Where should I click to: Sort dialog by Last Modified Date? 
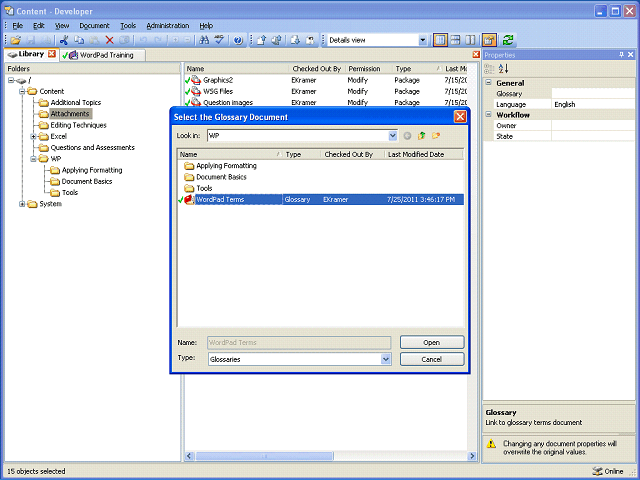click(x=424, y=154)
